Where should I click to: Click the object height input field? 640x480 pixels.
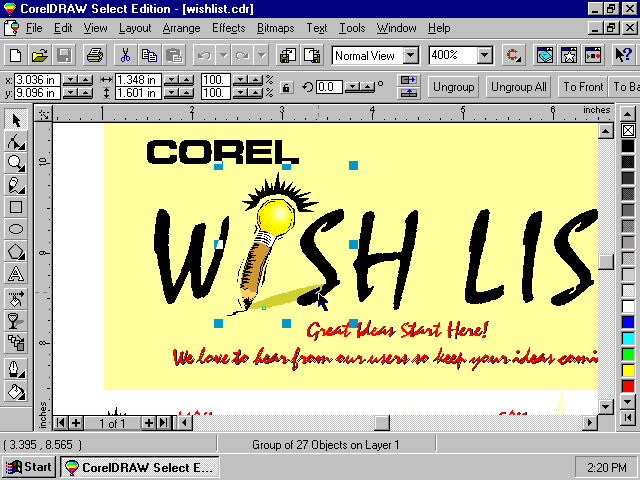(x=138, y=93)
